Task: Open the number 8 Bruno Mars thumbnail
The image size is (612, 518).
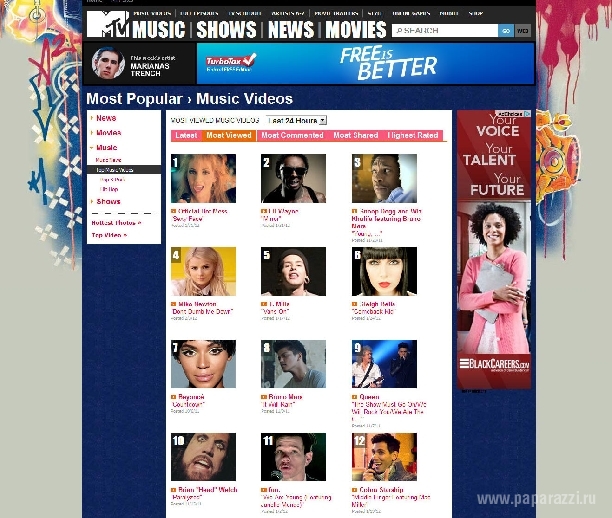Action: (x=293, y=364)
